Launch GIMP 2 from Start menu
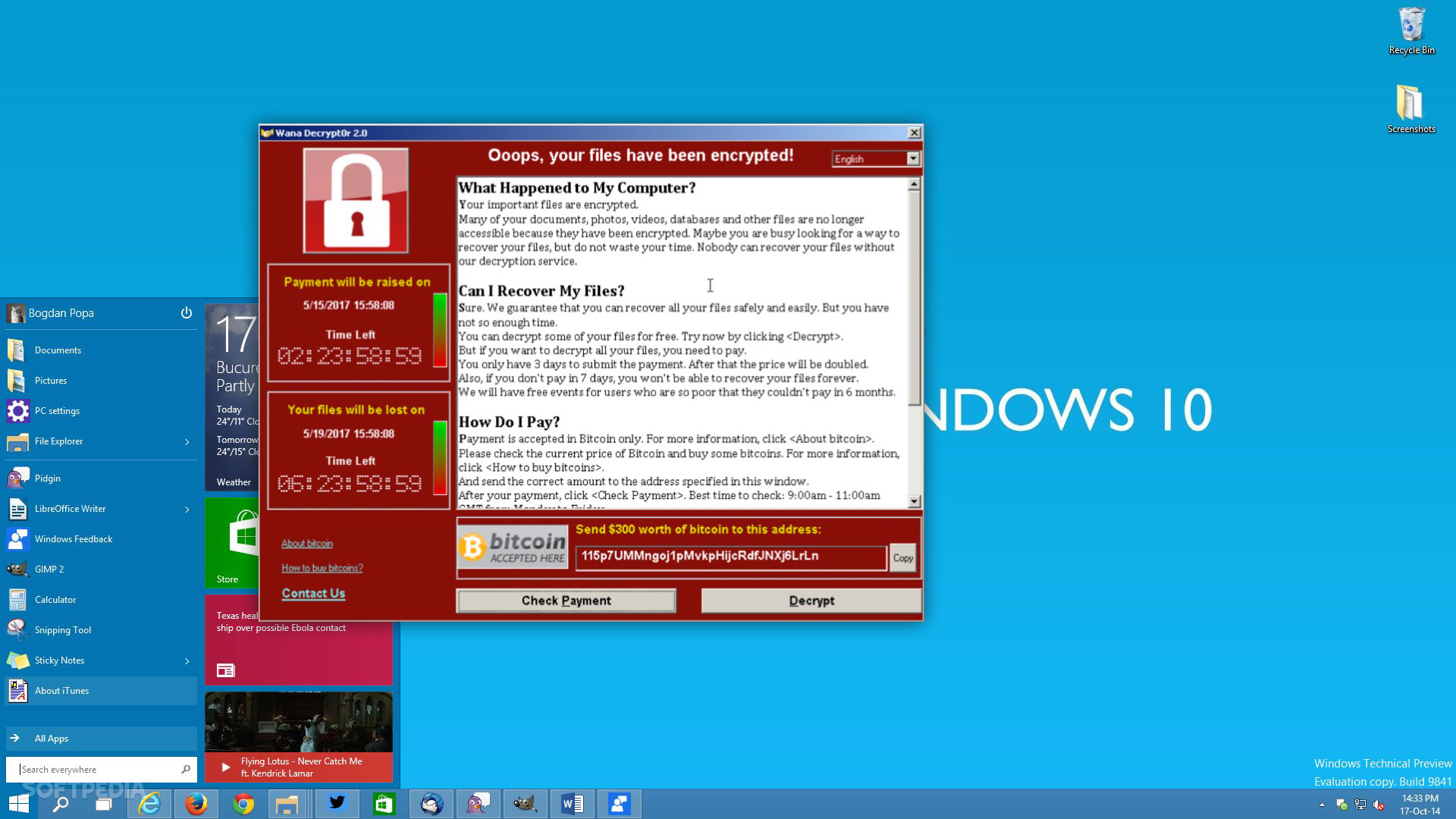Screen dimensions: 1456x819 (x=101, y=569)
